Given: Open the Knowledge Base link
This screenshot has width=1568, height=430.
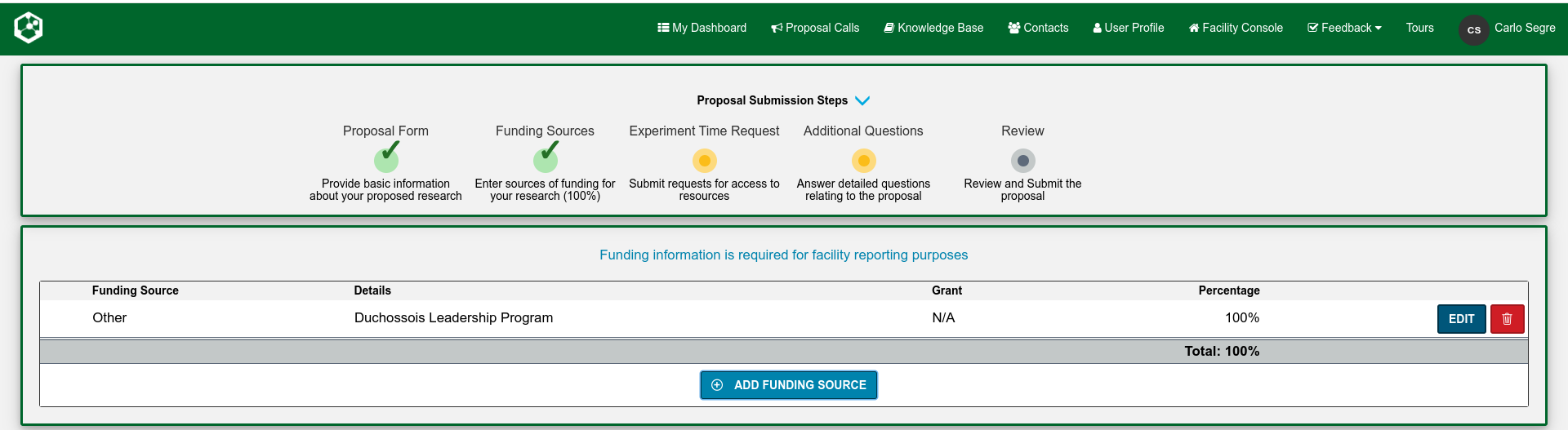Looking at the screenshot, I should click(933, 28).
